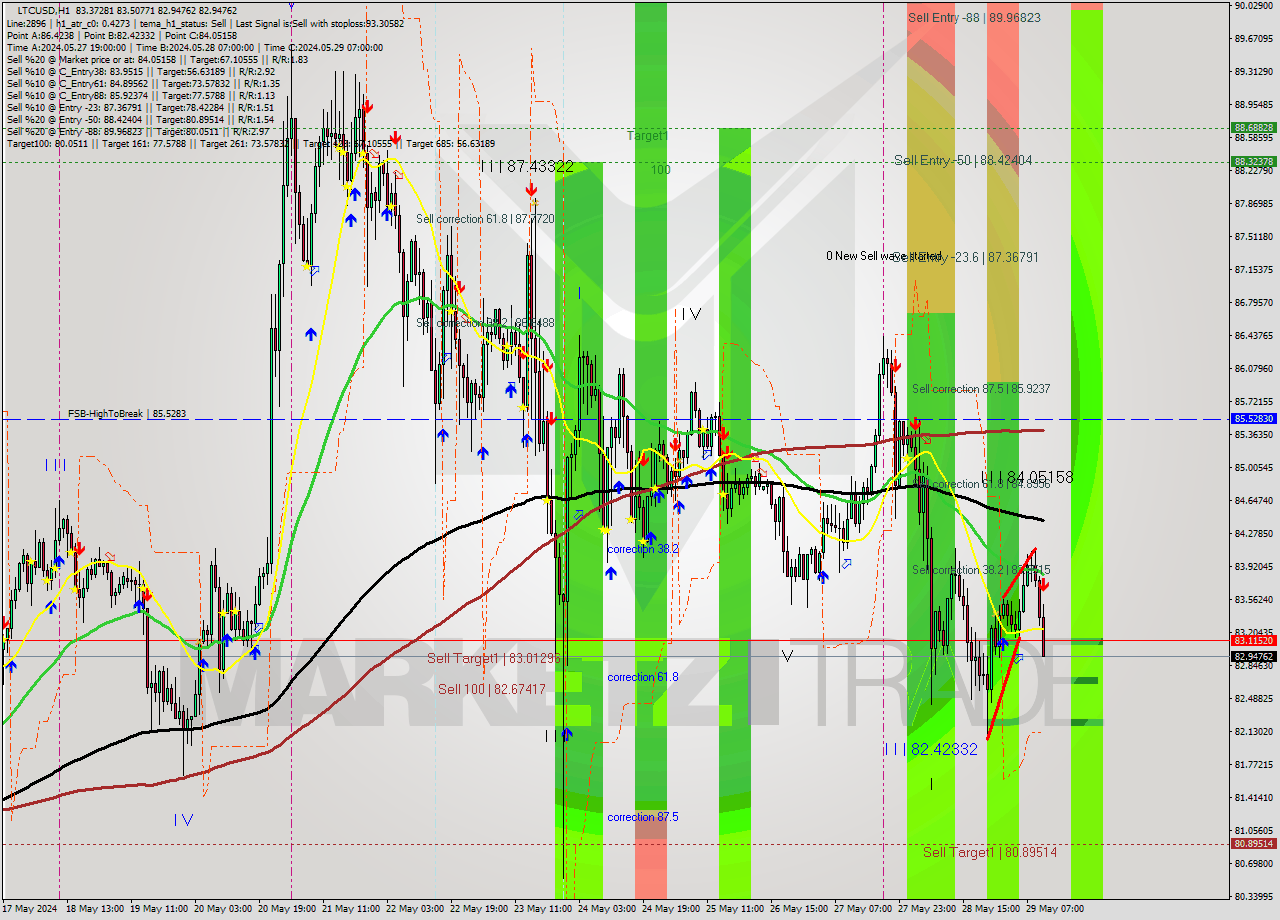Click '23 May 11:00' on the time axis
This screenshot has width=1280, height=920.
pyautogui.click(x=543, y=910)
